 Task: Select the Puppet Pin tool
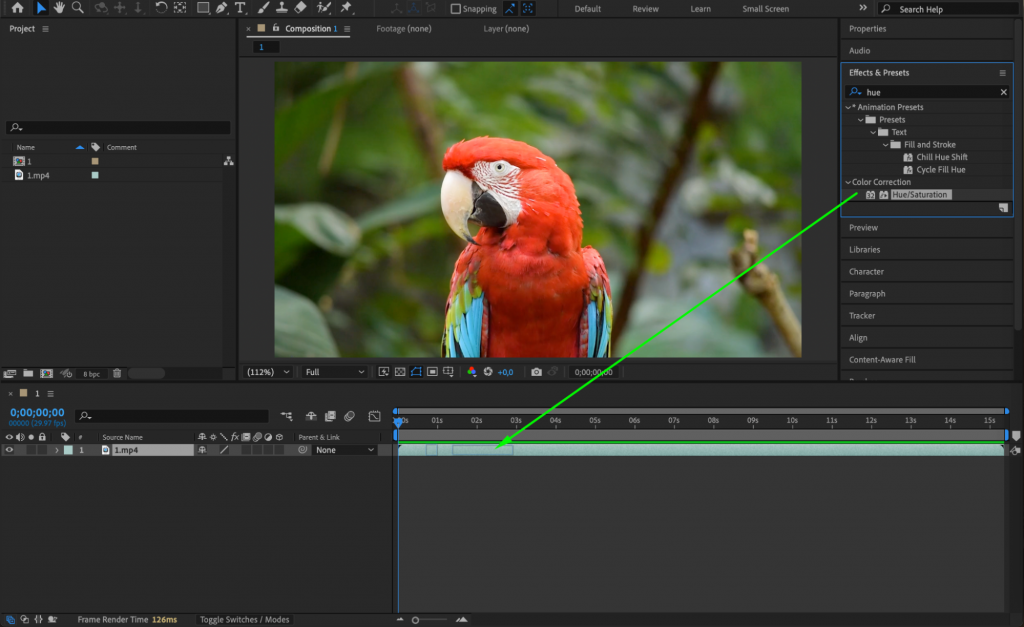pos(346,8)
